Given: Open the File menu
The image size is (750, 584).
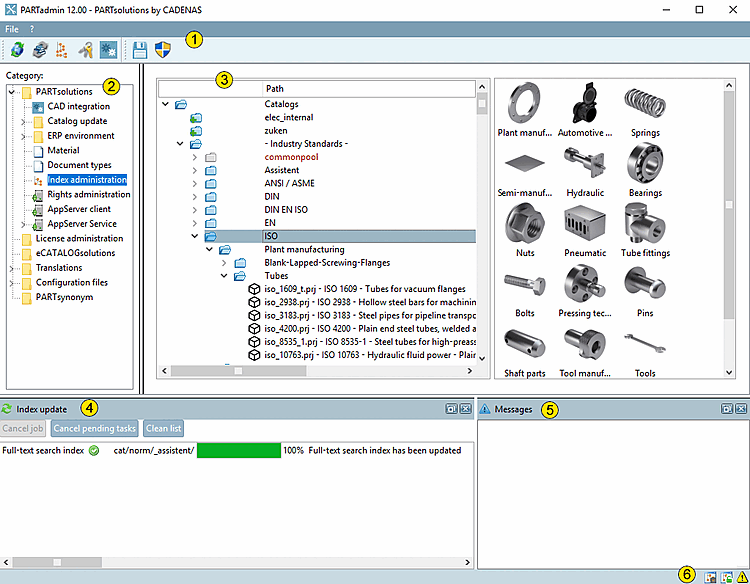Looking at the screenshot, I should pyautogui.click(x=12, y=29).
